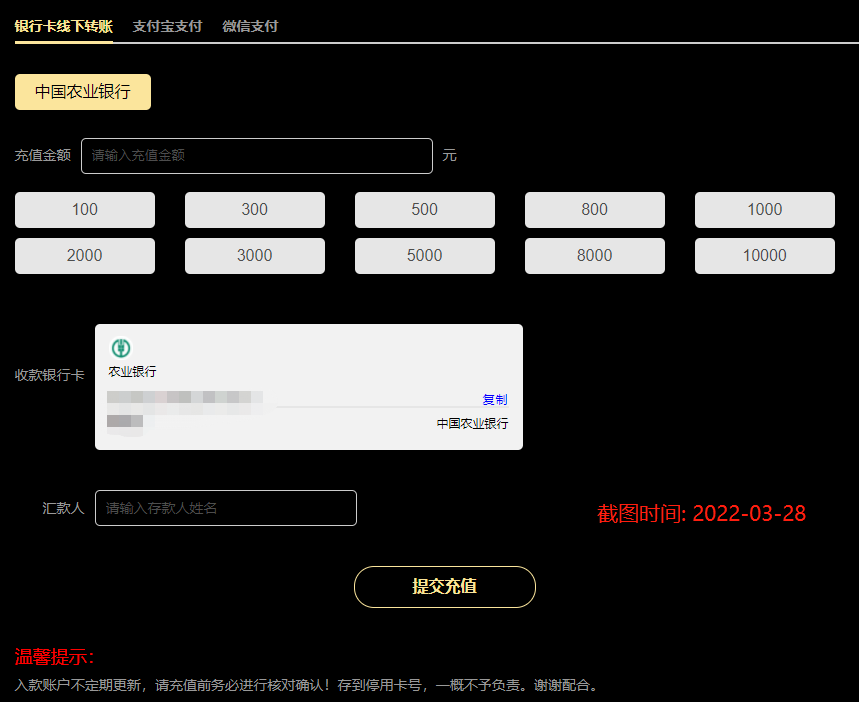The height and width of the screenshot is (702, 859).
Task: Click the 温馨提示 heading
Action: tap(54, 657)
